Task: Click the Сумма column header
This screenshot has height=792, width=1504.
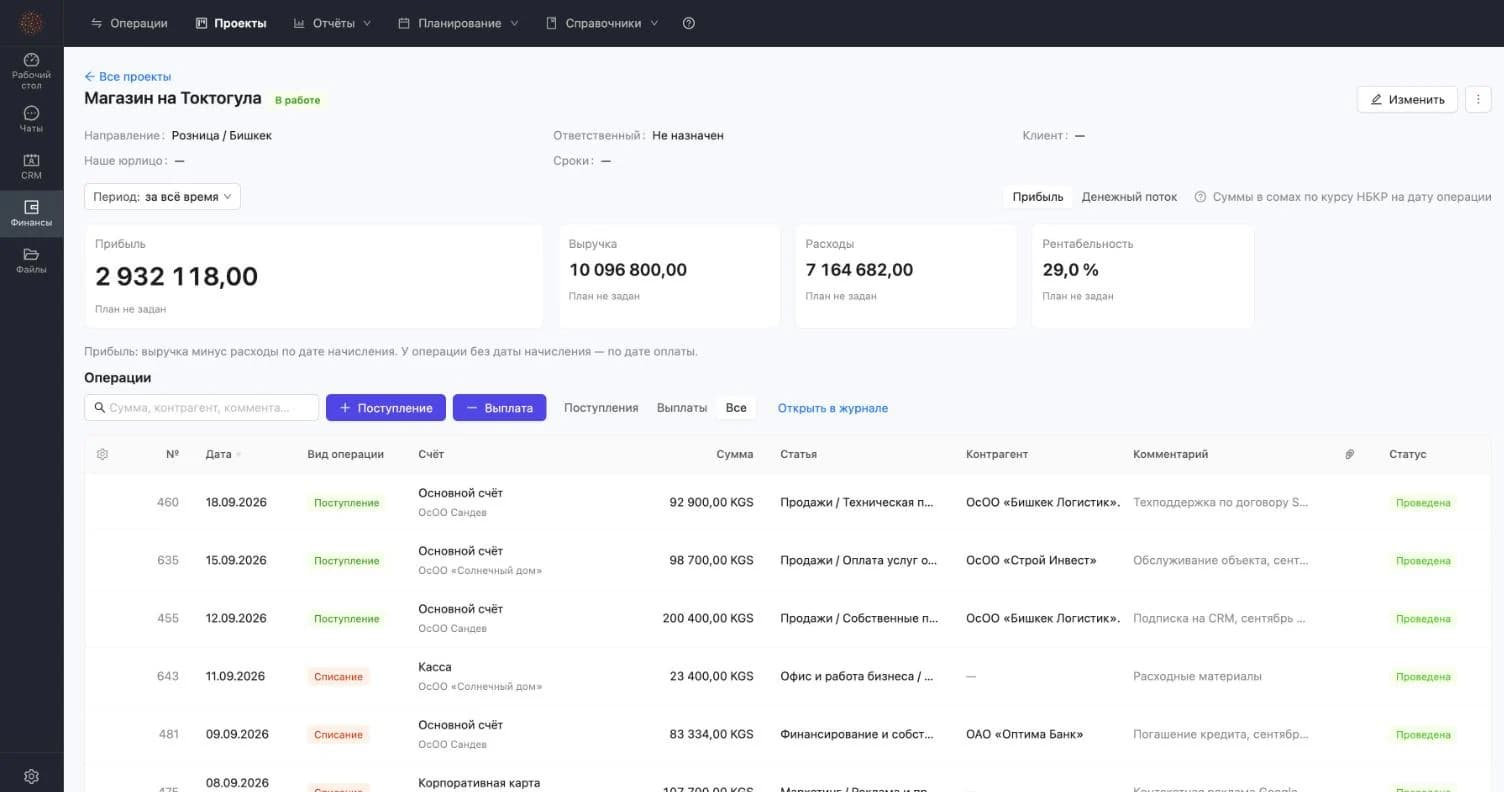Action: [x=735, y=454]
